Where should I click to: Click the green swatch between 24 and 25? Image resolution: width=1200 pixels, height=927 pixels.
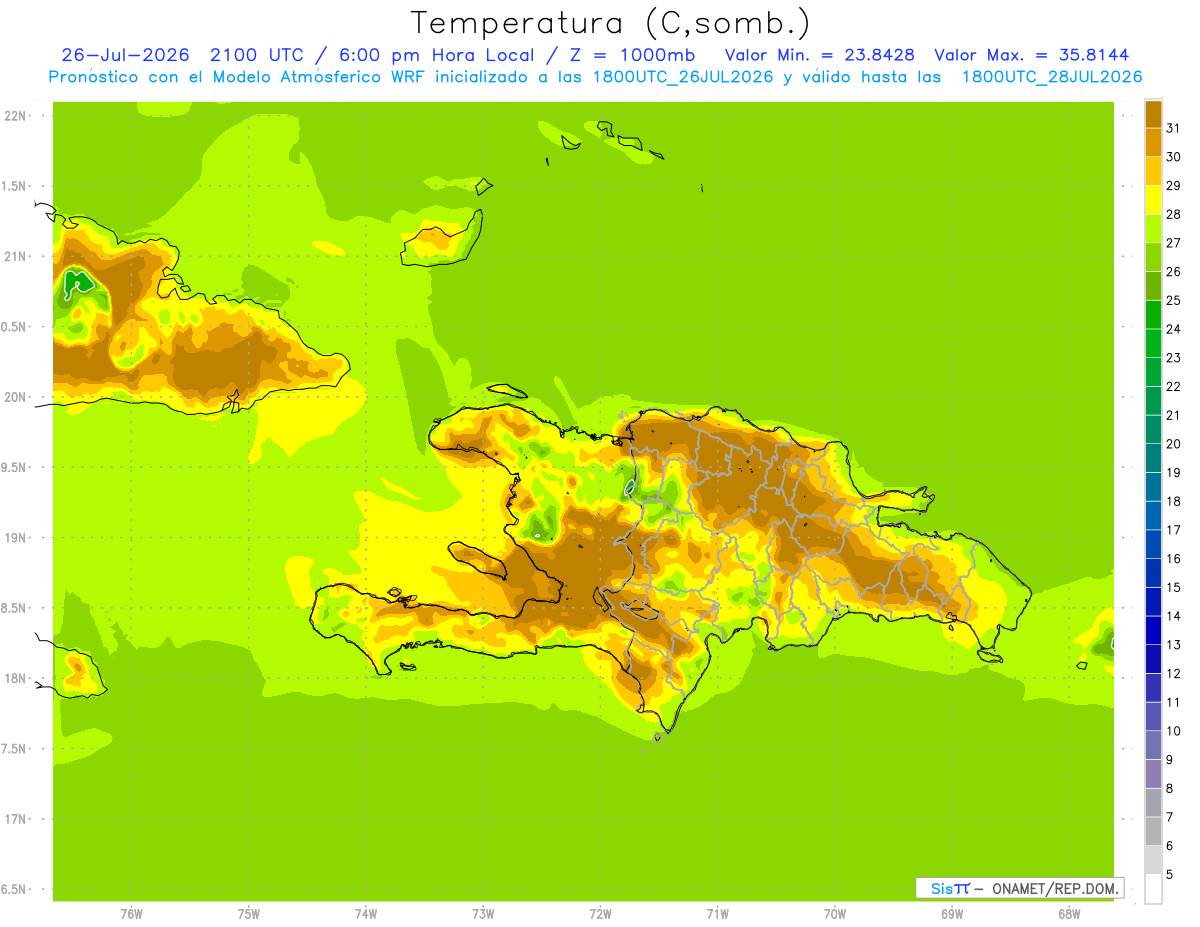1153,314
